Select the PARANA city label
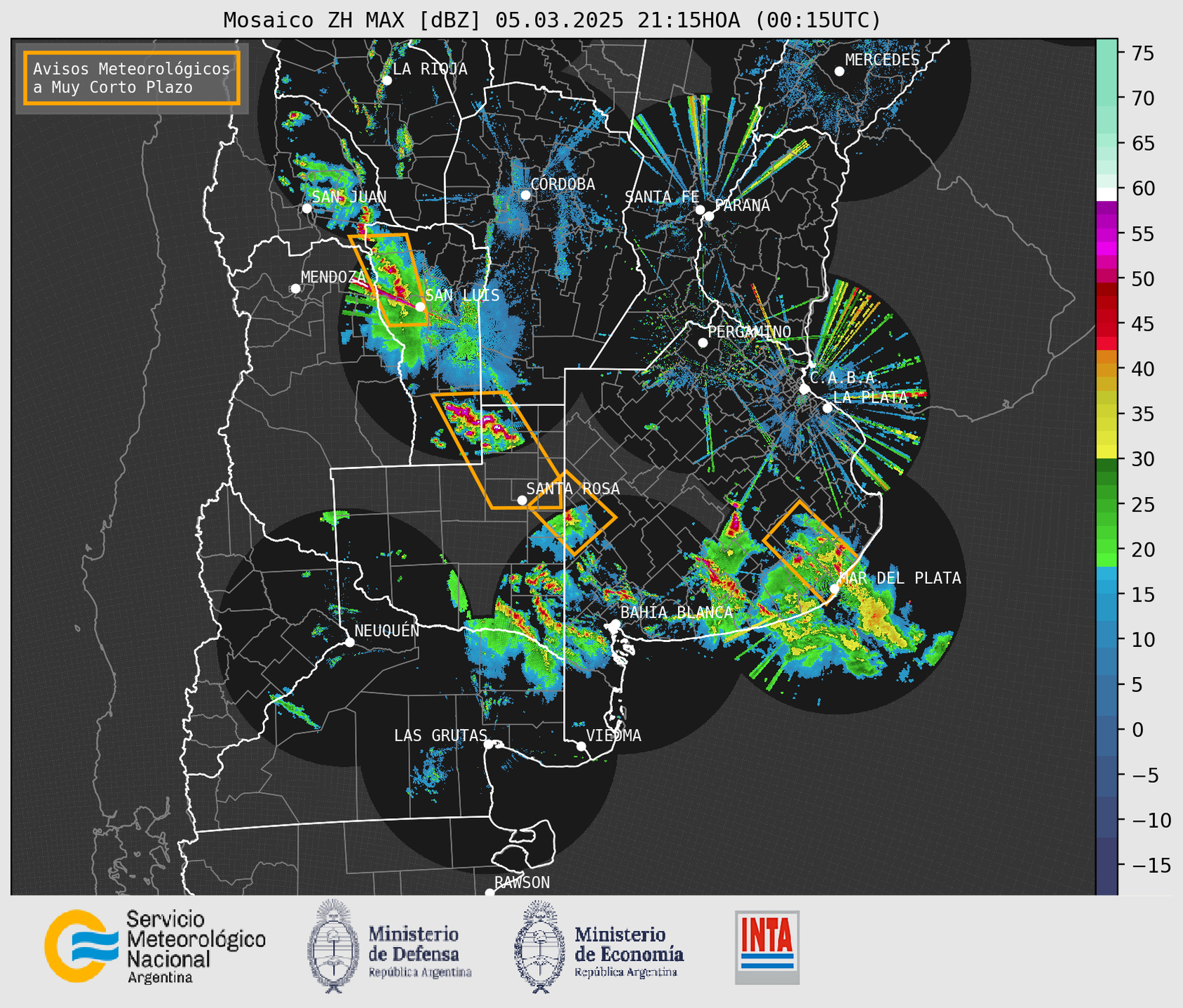The width and height of the screenshot is (1183, 1008). [742, 205]
